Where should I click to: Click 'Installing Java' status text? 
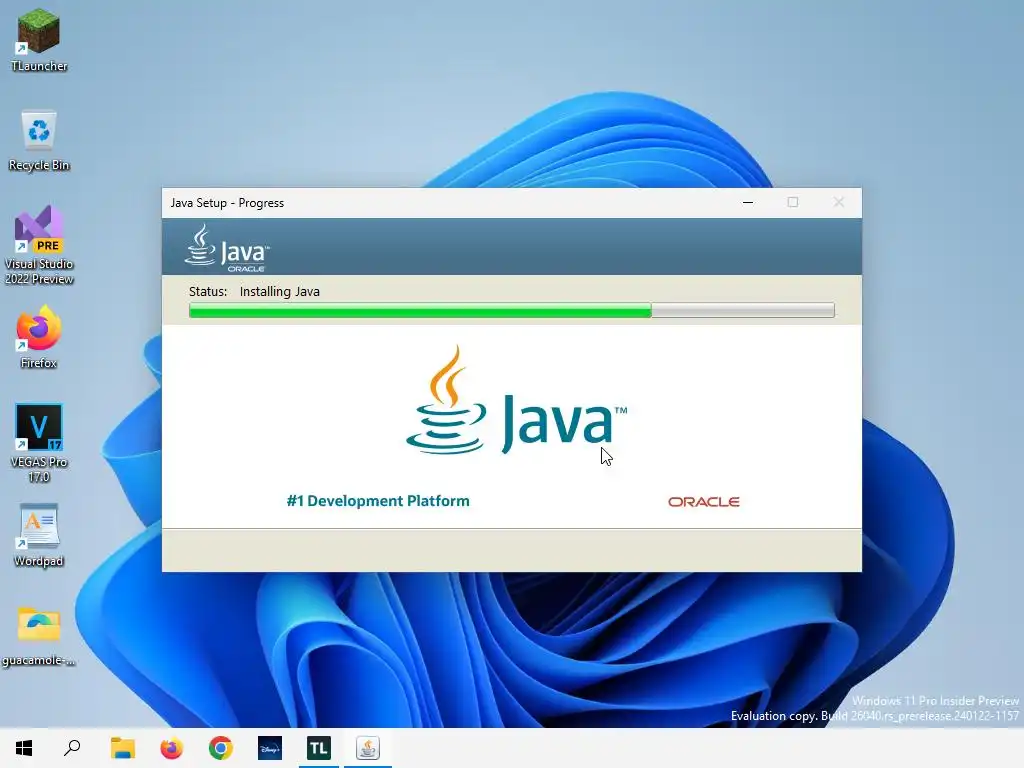(280, 291)
